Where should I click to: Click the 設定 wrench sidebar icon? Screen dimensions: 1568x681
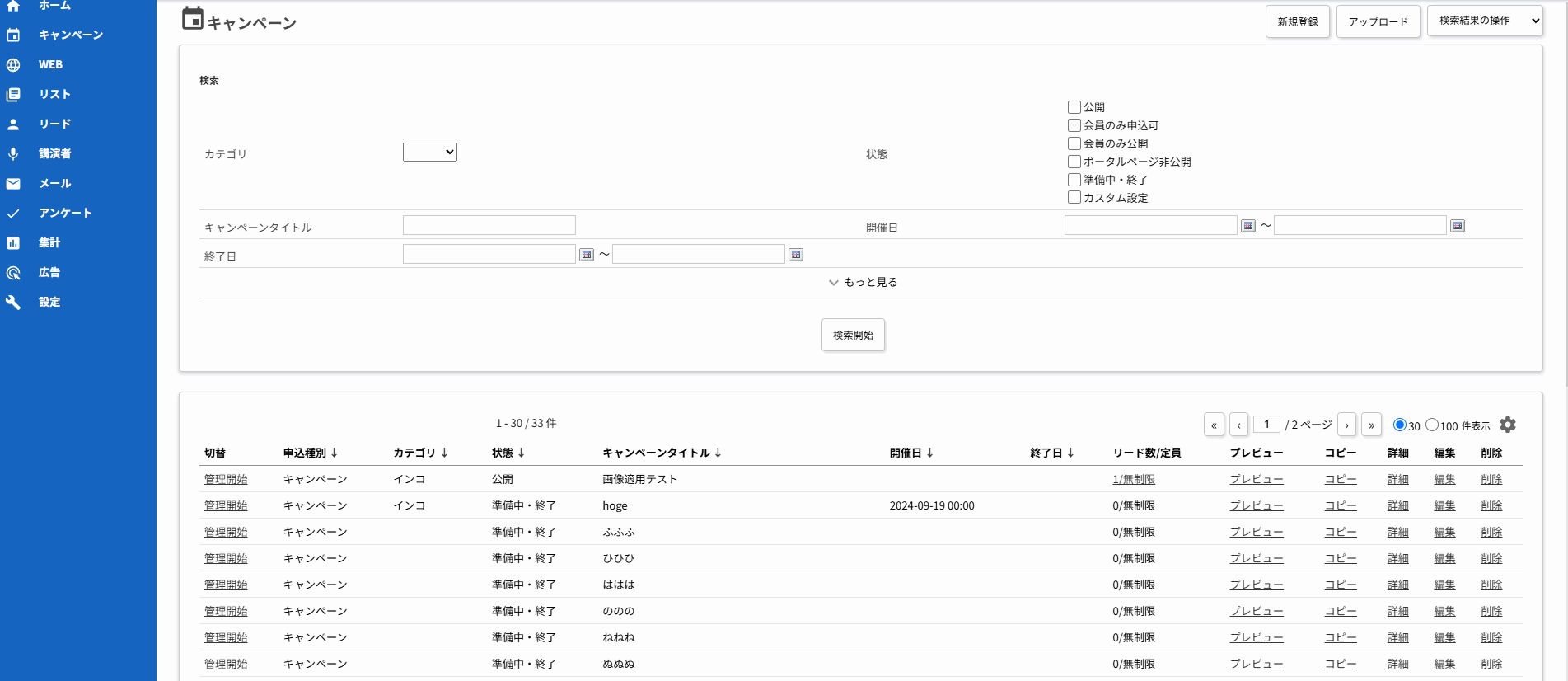13,302
